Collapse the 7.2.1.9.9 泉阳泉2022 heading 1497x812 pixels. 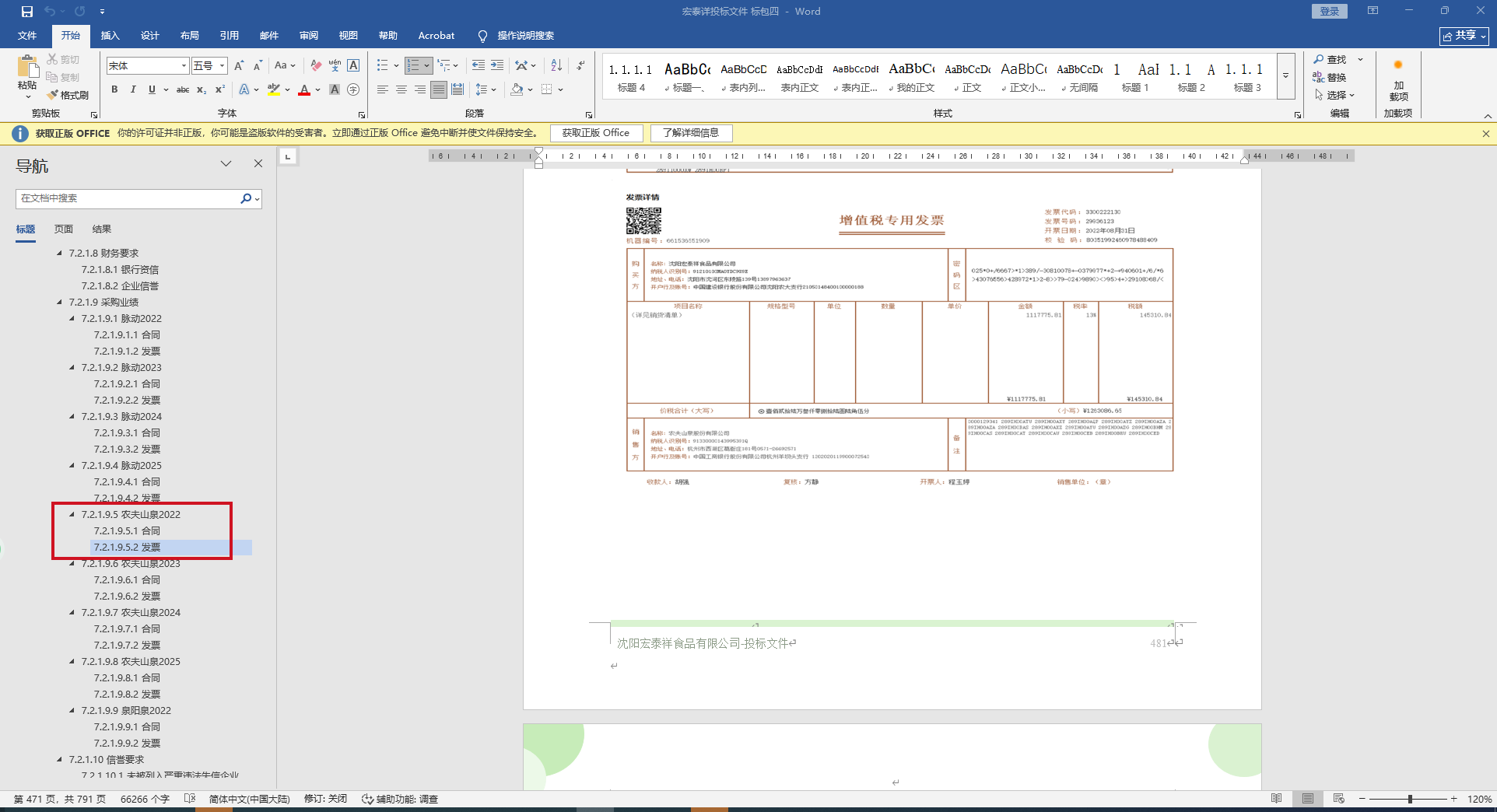click(72, 710)
